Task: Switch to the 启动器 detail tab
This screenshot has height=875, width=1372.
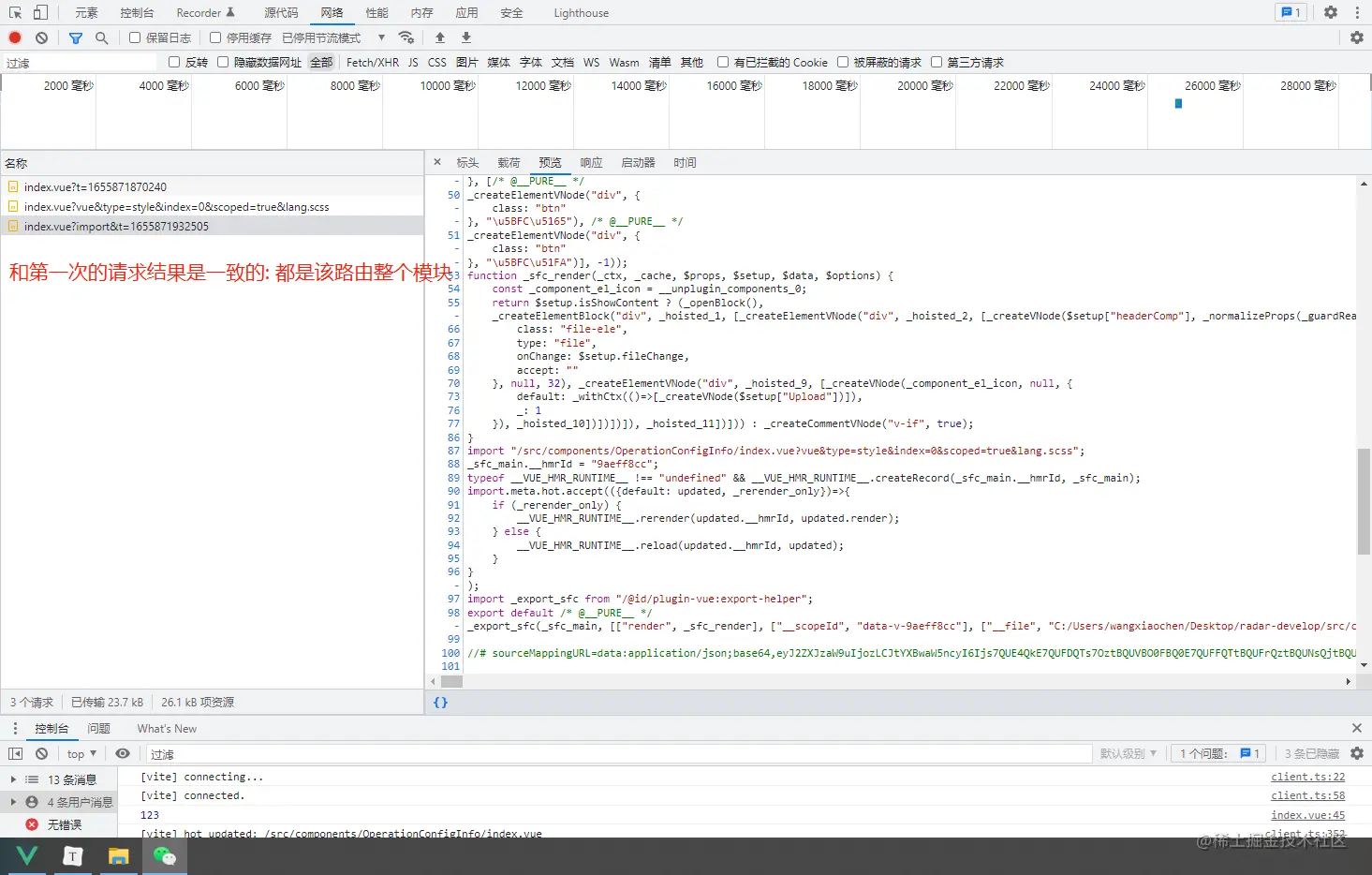Action: click(x=638, y=162)
